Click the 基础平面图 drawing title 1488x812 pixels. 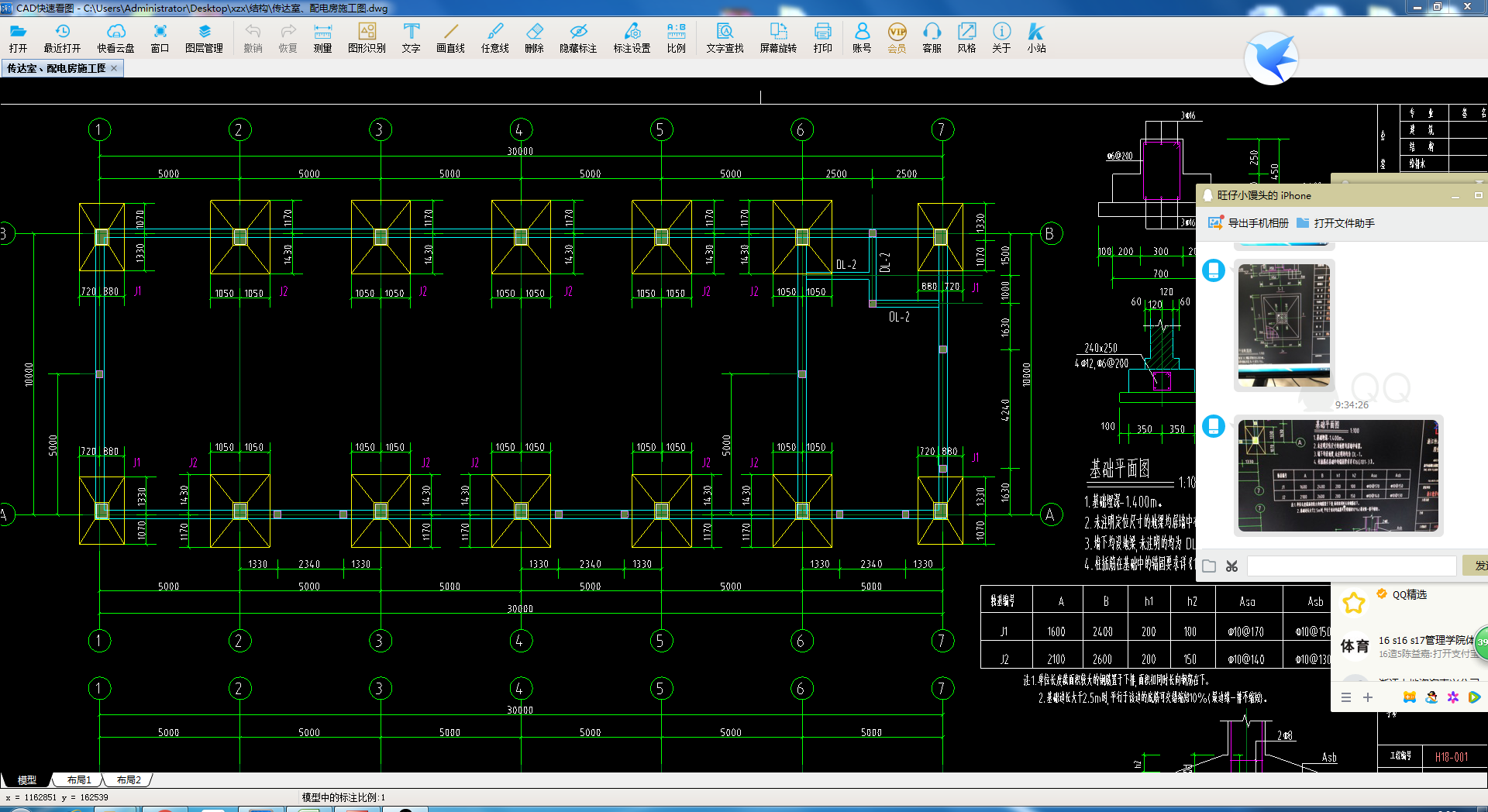tap(1120, 469)
